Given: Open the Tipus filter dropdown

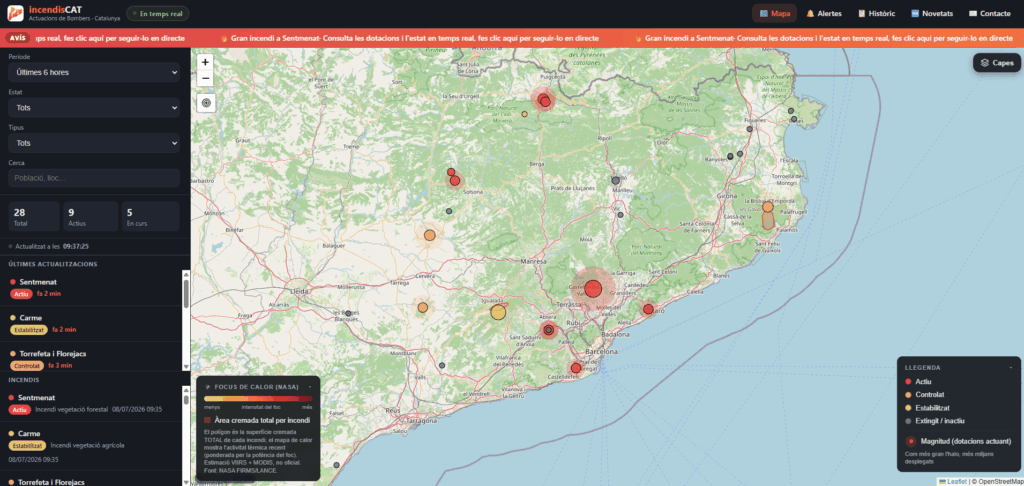Looking at the screenshot, I should [x=94, y=142].
